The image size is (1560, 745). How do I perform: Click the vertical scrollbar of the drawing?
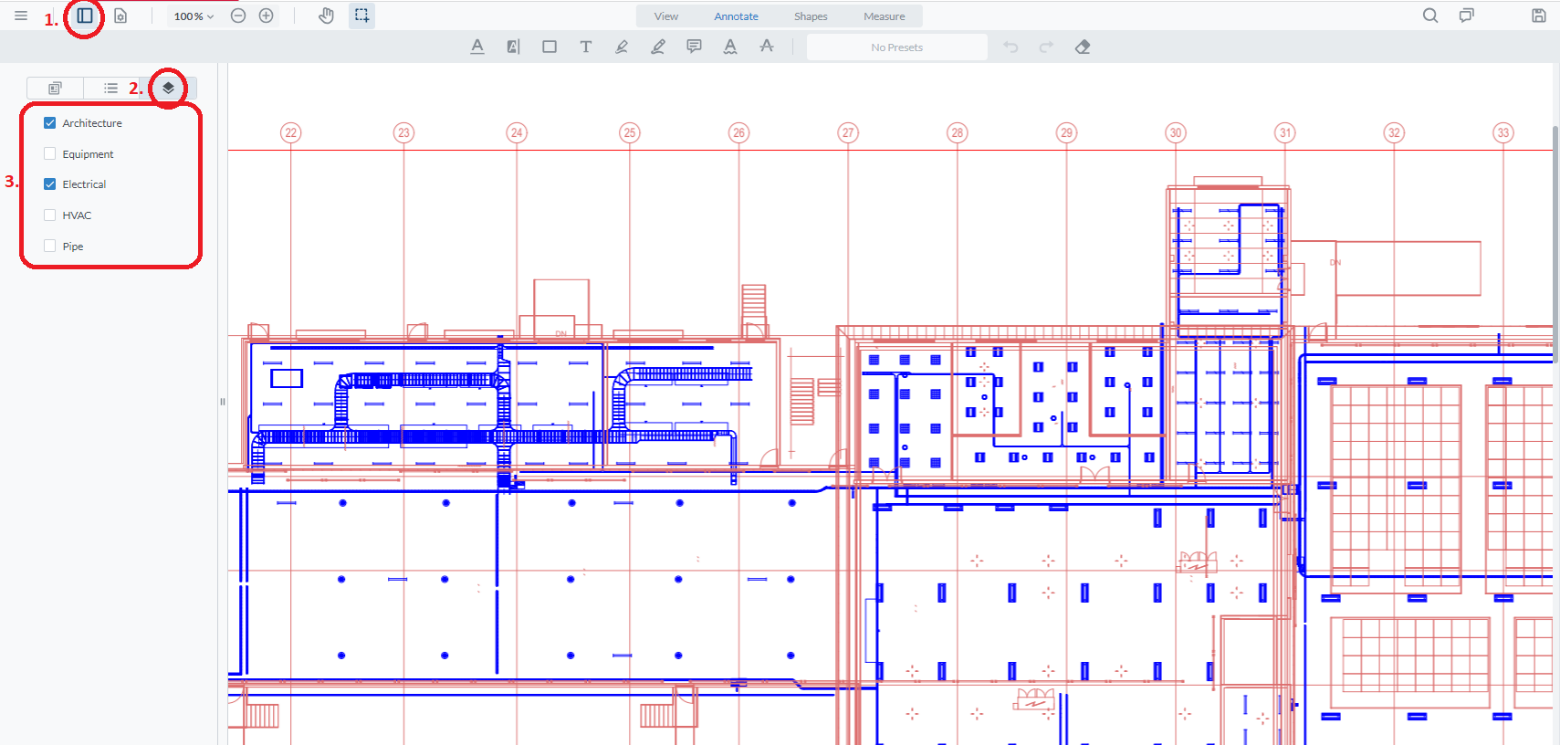coord(1554,240)
